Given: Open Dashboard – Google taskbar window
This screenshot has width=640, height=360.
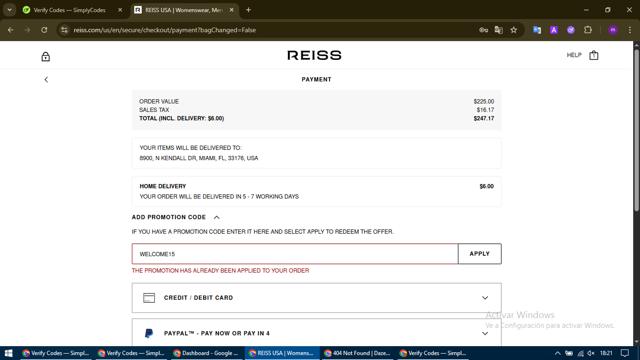Looking at the screenshot, I should [206, 353].
